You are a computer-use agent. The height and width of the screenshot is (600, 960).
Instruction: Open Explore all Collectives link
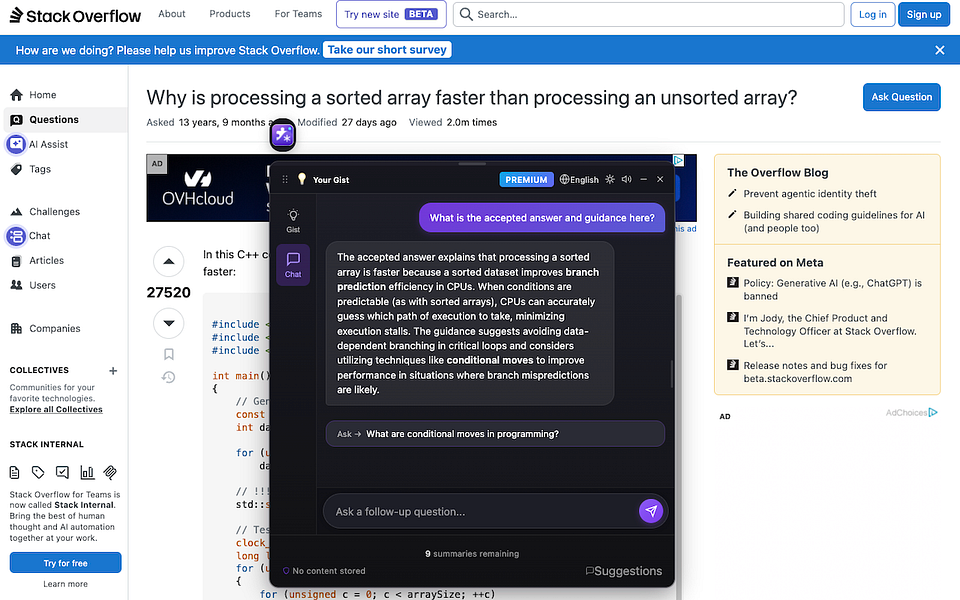[56, 410]
